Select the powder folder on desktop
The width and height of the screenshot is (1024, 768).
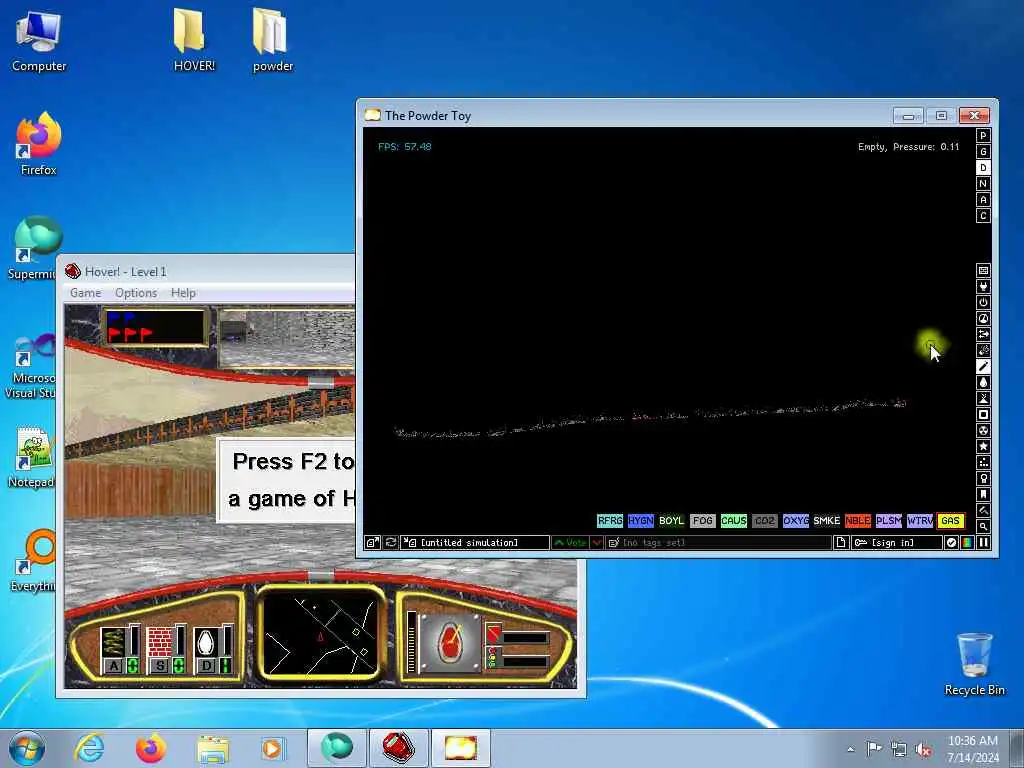coord(272,39)
